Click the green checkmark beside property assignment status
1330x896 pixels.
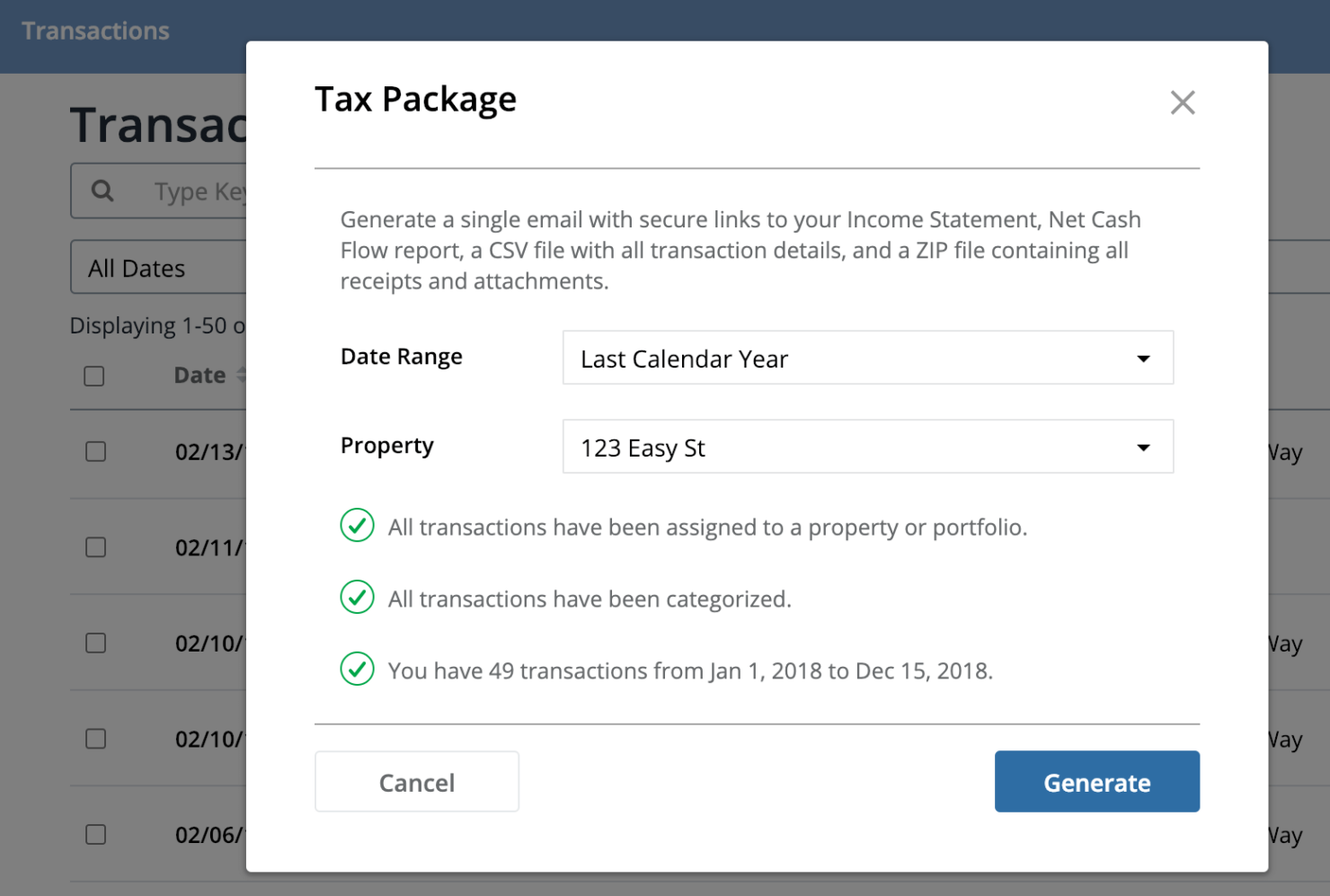pyautogui.click(x=357, y=526)
